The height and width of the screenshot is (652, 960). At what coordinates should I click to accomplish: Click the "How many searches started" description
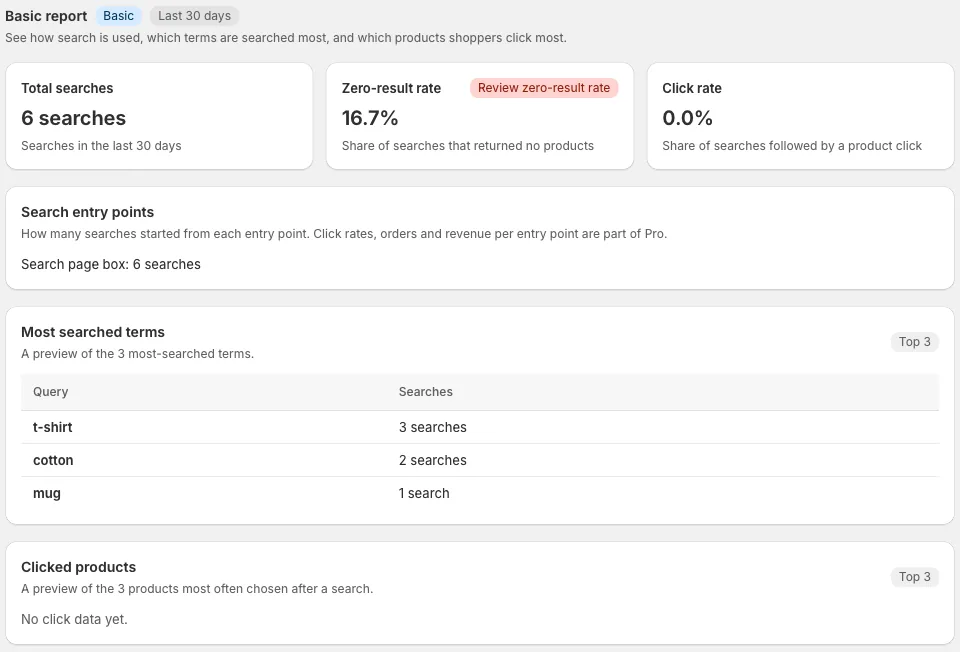pyautogui.click(x=344, y=234)
